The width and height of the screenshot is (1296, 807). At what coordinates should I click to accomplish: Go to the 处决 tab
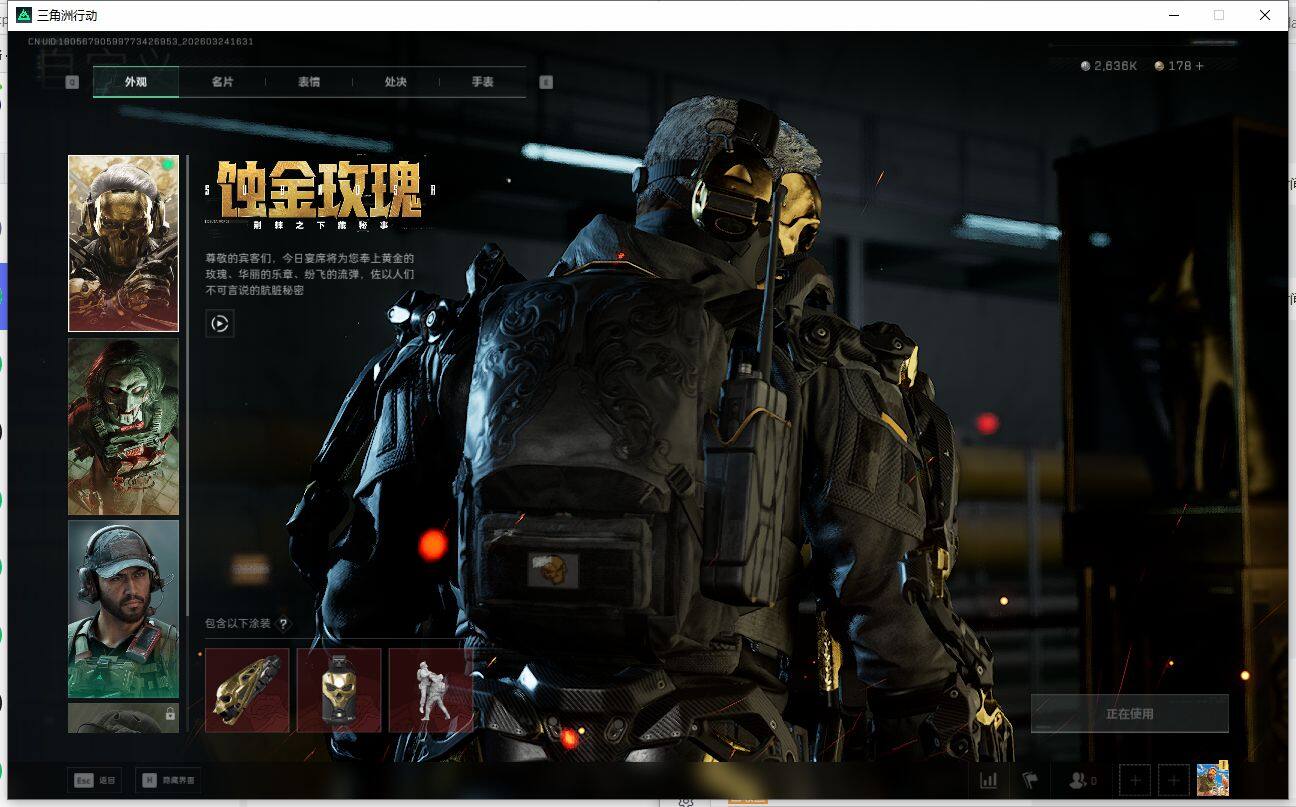(396, 82)
